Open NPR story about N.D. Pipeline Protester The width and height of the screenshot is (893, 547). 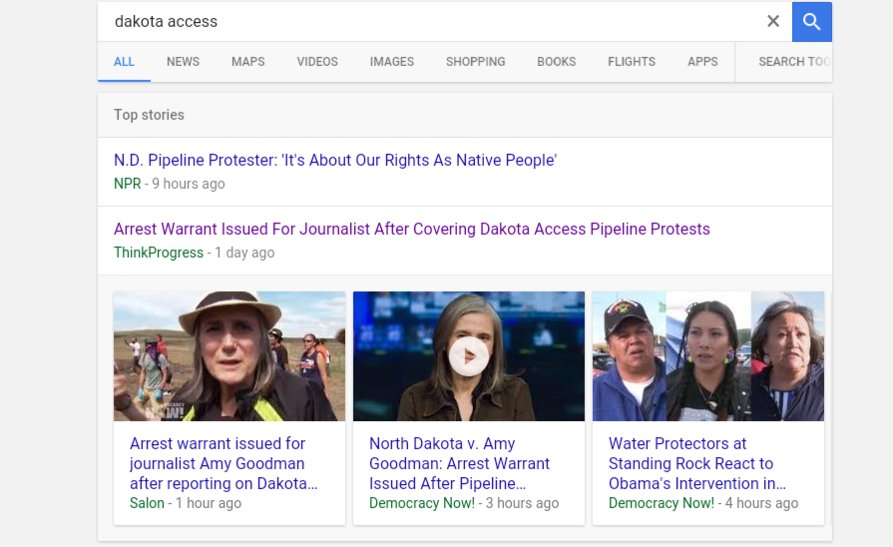coord(335,160)
